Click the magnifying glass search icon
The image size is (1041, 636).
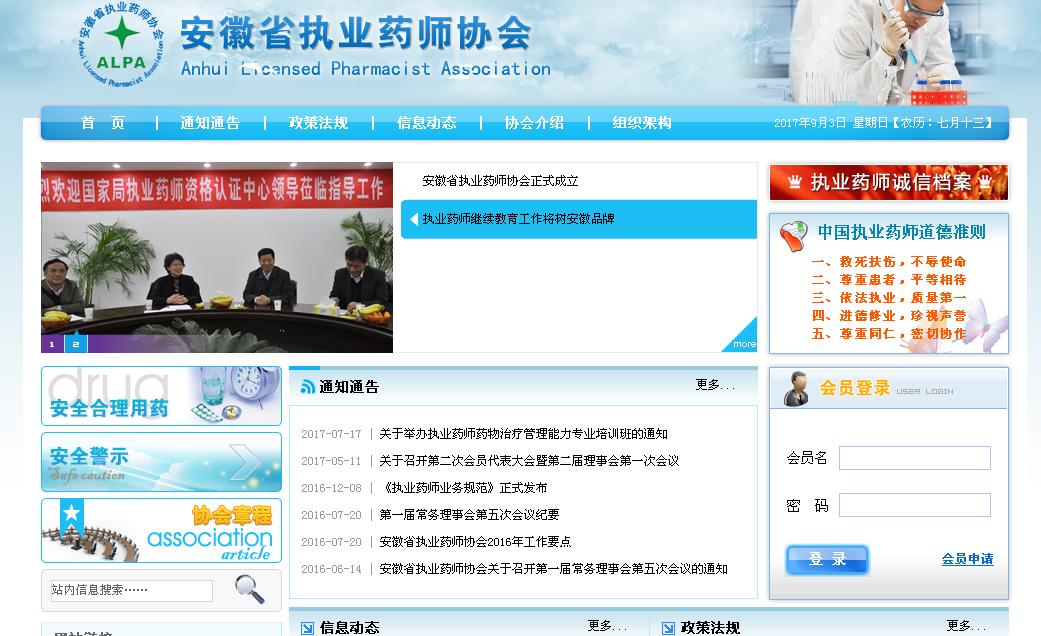coord(249,590)
